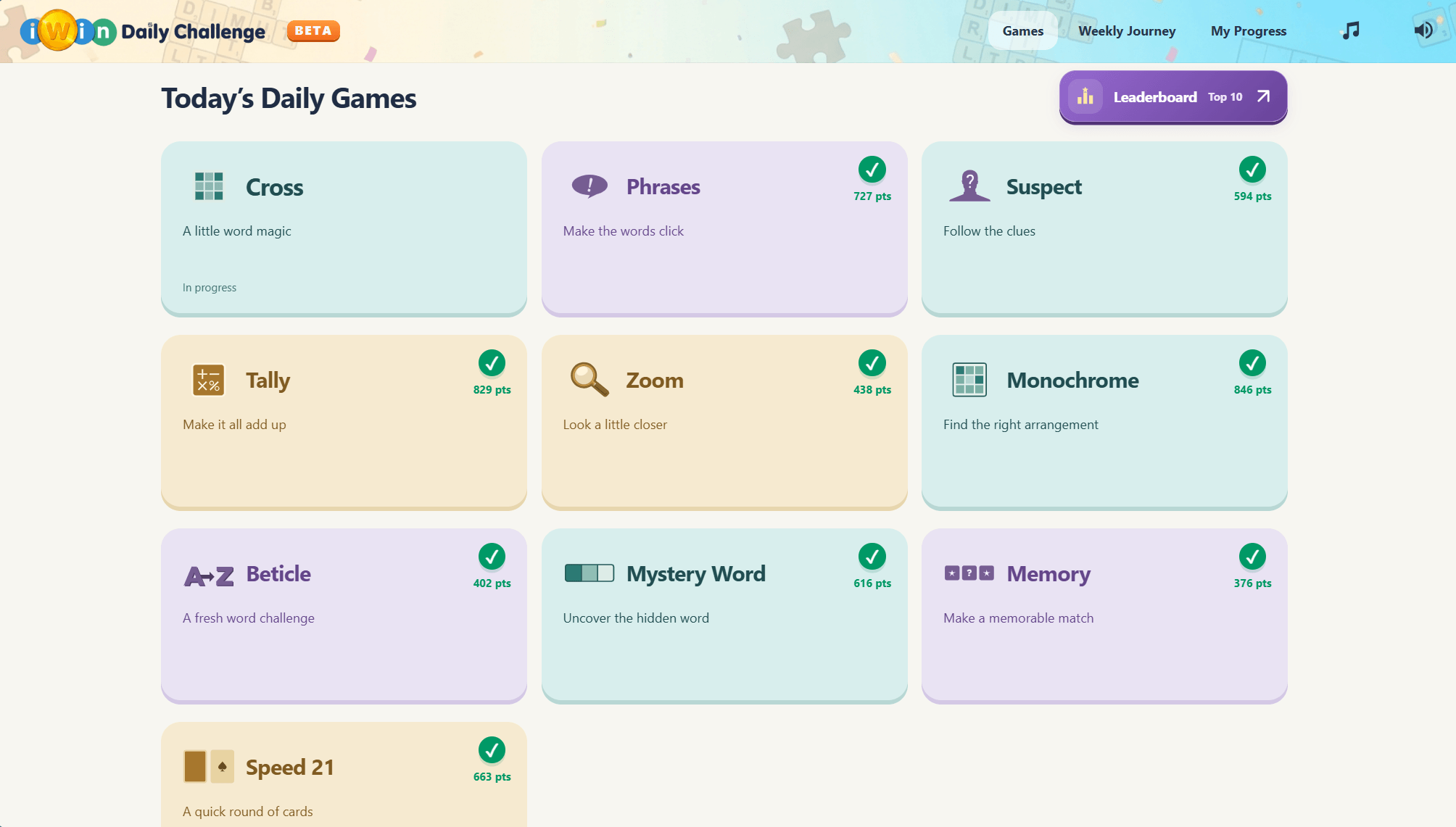This screenshot has width=1456, height=827.
Task: Click the Leaderboard arrow icon
Action: coord(1263,96)
